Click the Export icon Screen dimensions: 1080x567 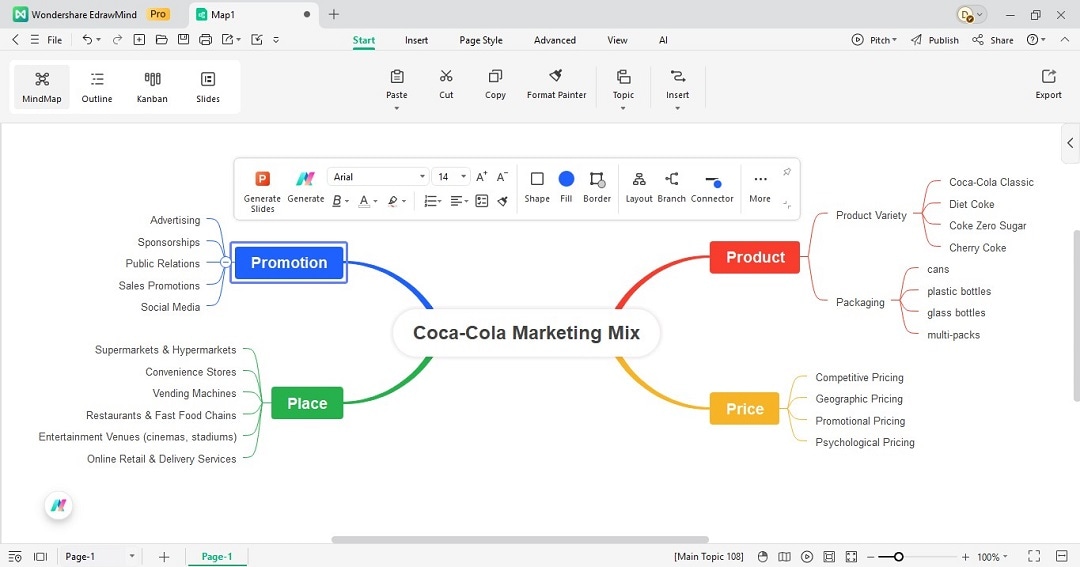pyautogui.click(x=1048, y=84)
